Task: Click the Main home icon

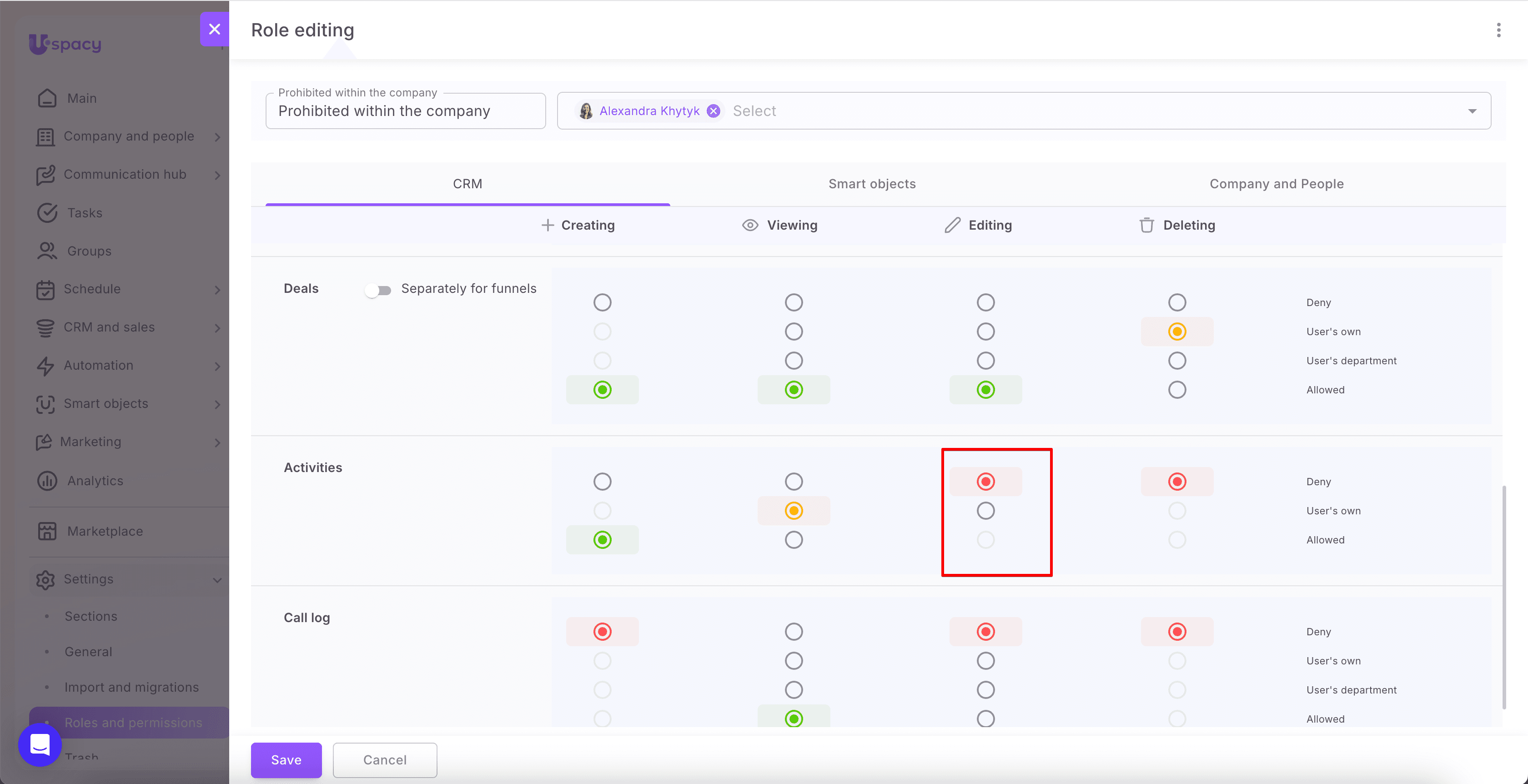Action: pos(47,98)
